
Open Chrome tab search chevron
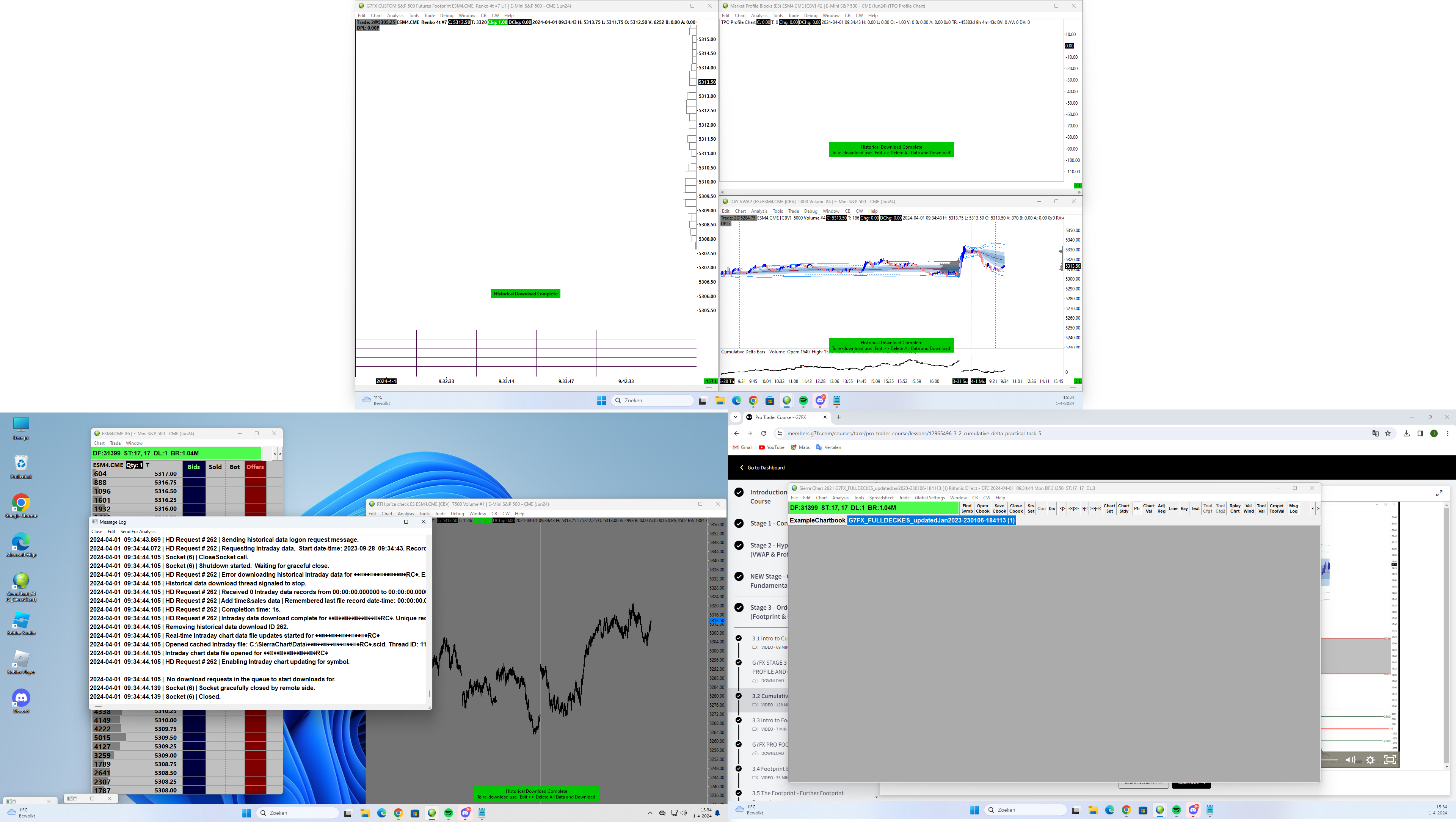click(x=735, y=417)
